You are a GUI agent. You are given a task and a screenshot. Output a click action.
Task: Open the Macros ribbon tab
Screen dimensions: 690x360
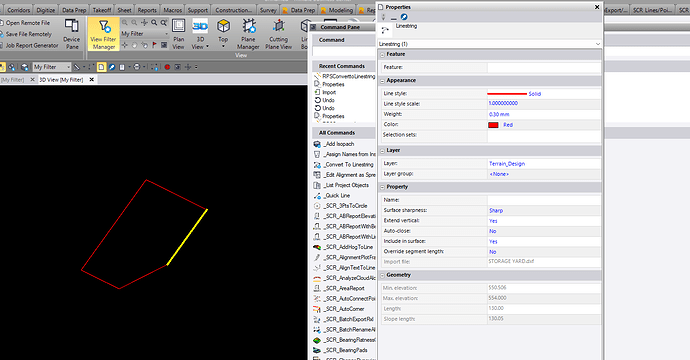(172, 10)
